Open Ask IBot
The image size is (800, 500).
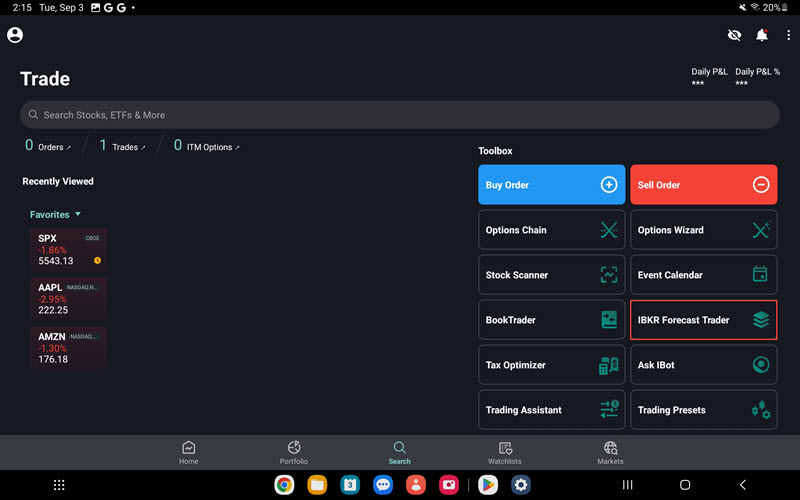click(x=704, y=365)
